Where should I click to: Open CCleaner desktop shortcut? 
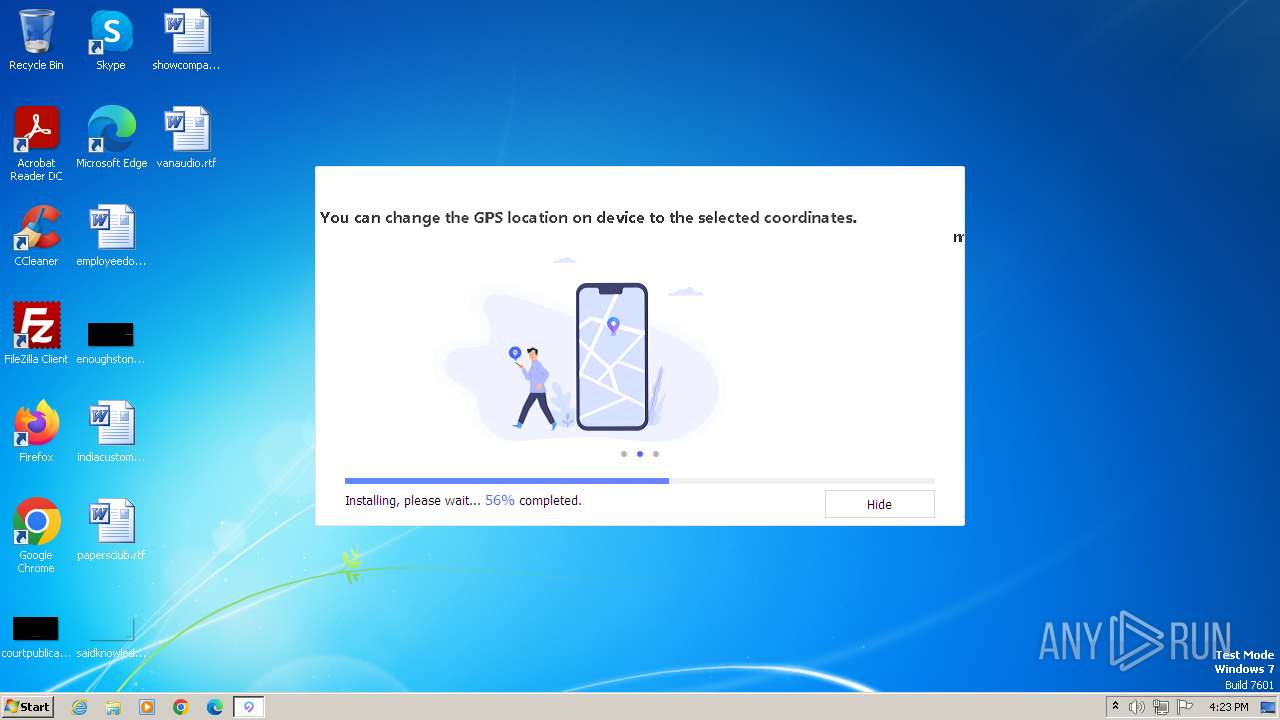click(x=36, y=237)
